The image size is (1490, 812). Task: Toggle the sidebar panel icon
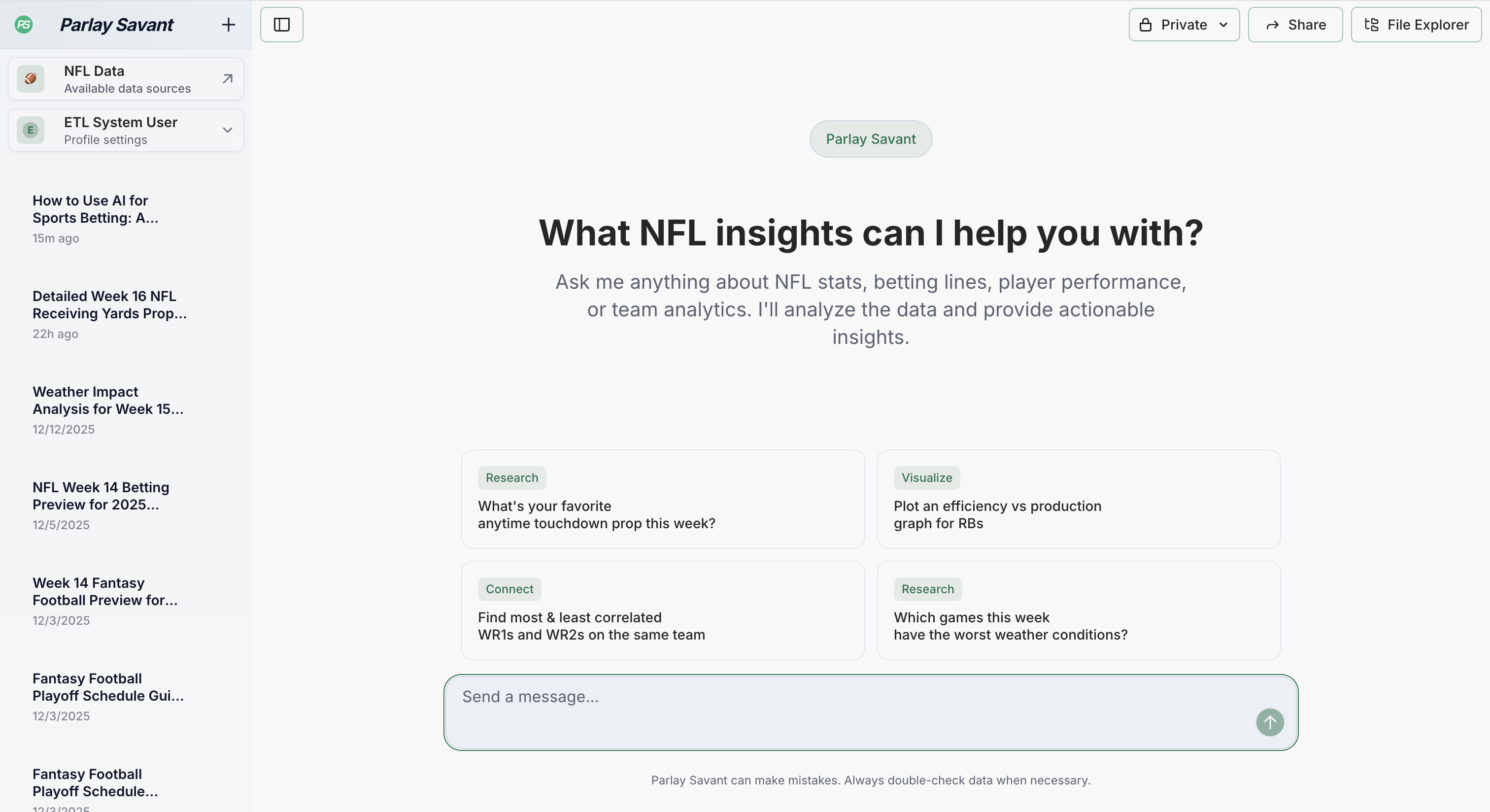[282, 25]
